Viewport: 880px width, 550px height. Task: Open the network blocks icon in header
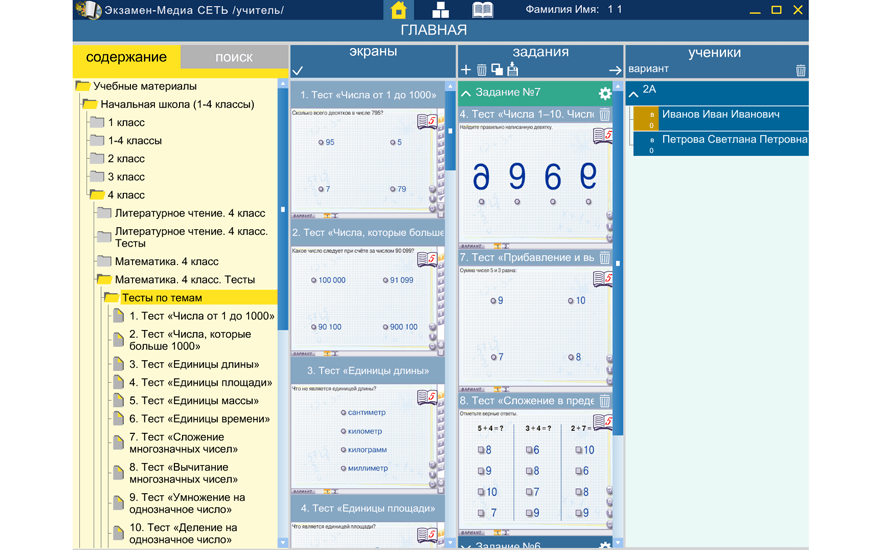pos(441,10)
